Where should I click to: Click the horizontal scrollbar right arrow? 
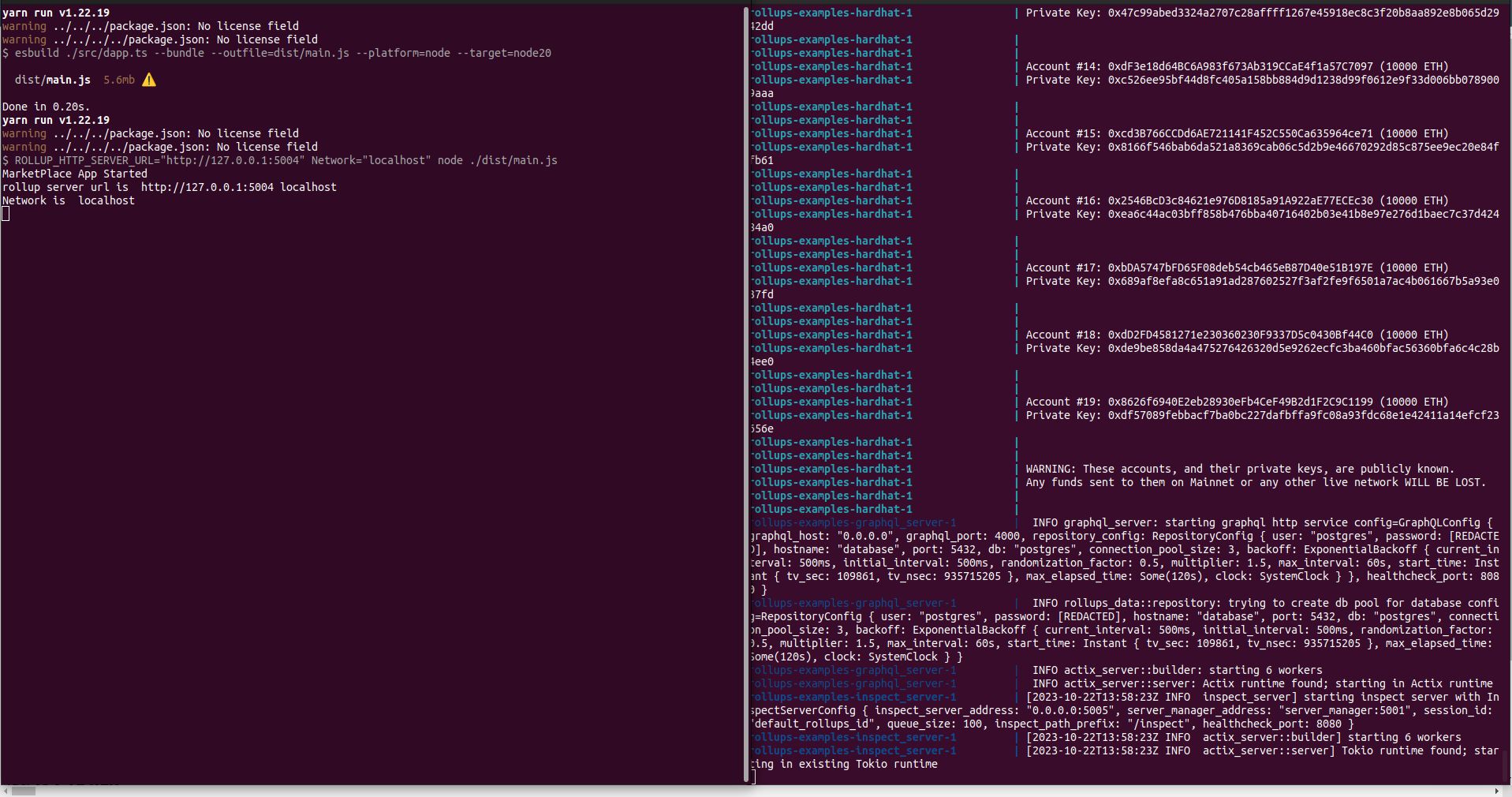click(x=1497, y=791)
